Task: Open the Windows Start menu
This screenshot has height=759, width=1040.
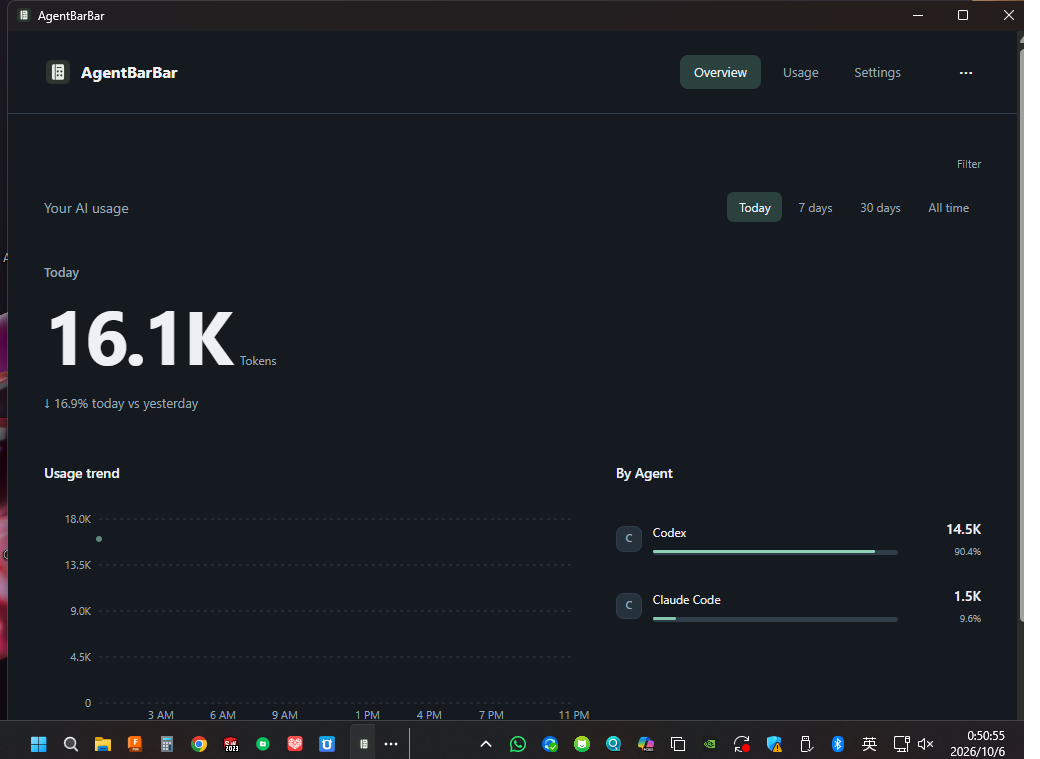Action: pyautogui.click(x=38, y=744)
